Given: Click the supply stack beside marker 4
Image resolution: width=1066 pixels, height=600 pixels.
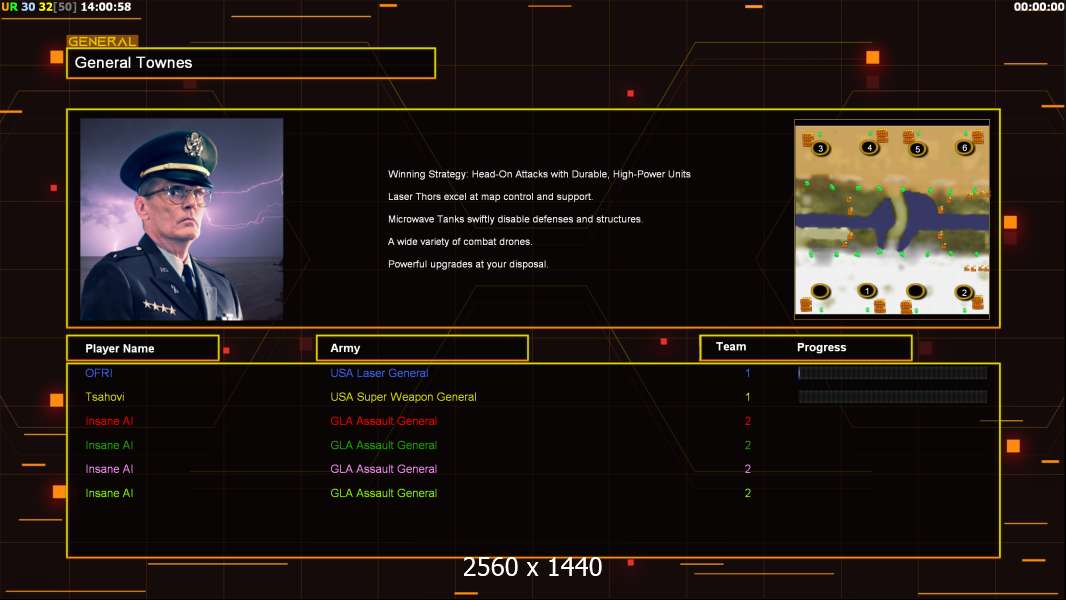Looking at the screenshot, I should point(882,136).
